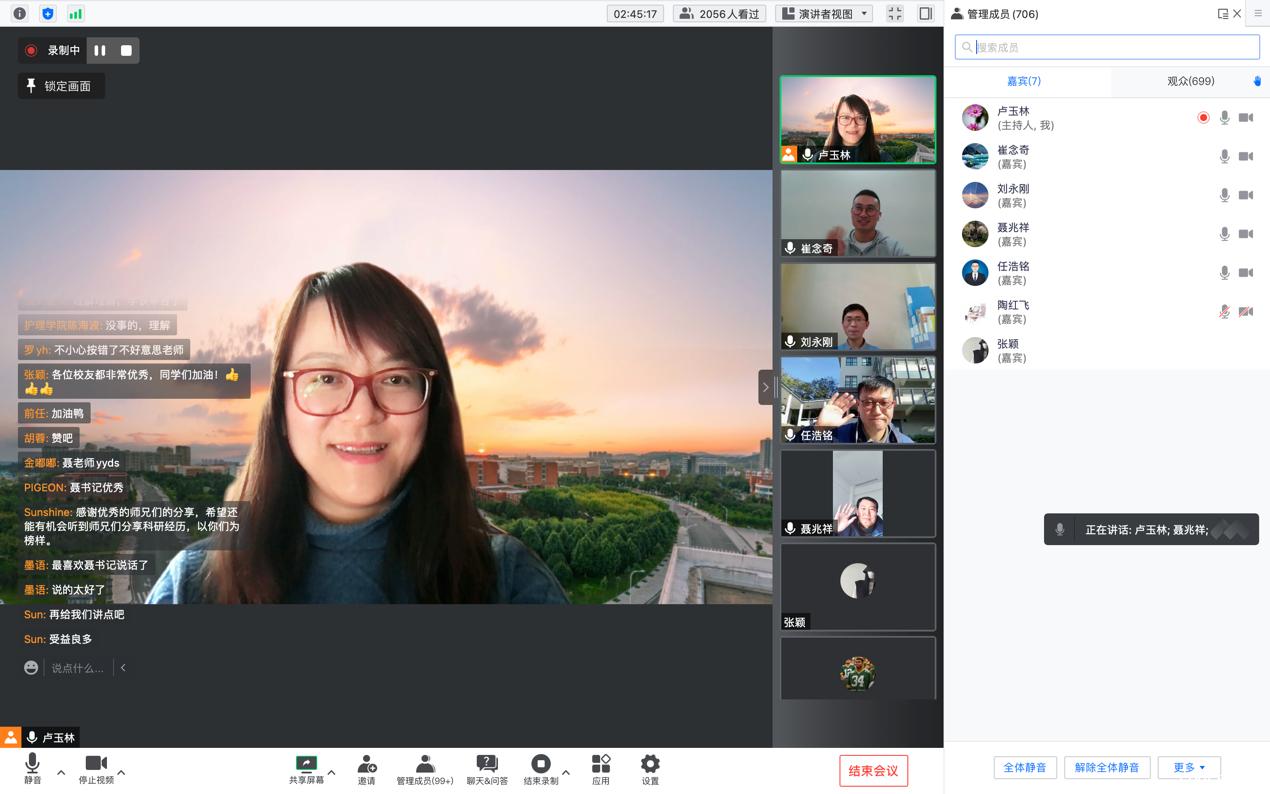Switch to the 观众(699) tab
This screenshot has width=1270, height=794.
pos(1190,81)
